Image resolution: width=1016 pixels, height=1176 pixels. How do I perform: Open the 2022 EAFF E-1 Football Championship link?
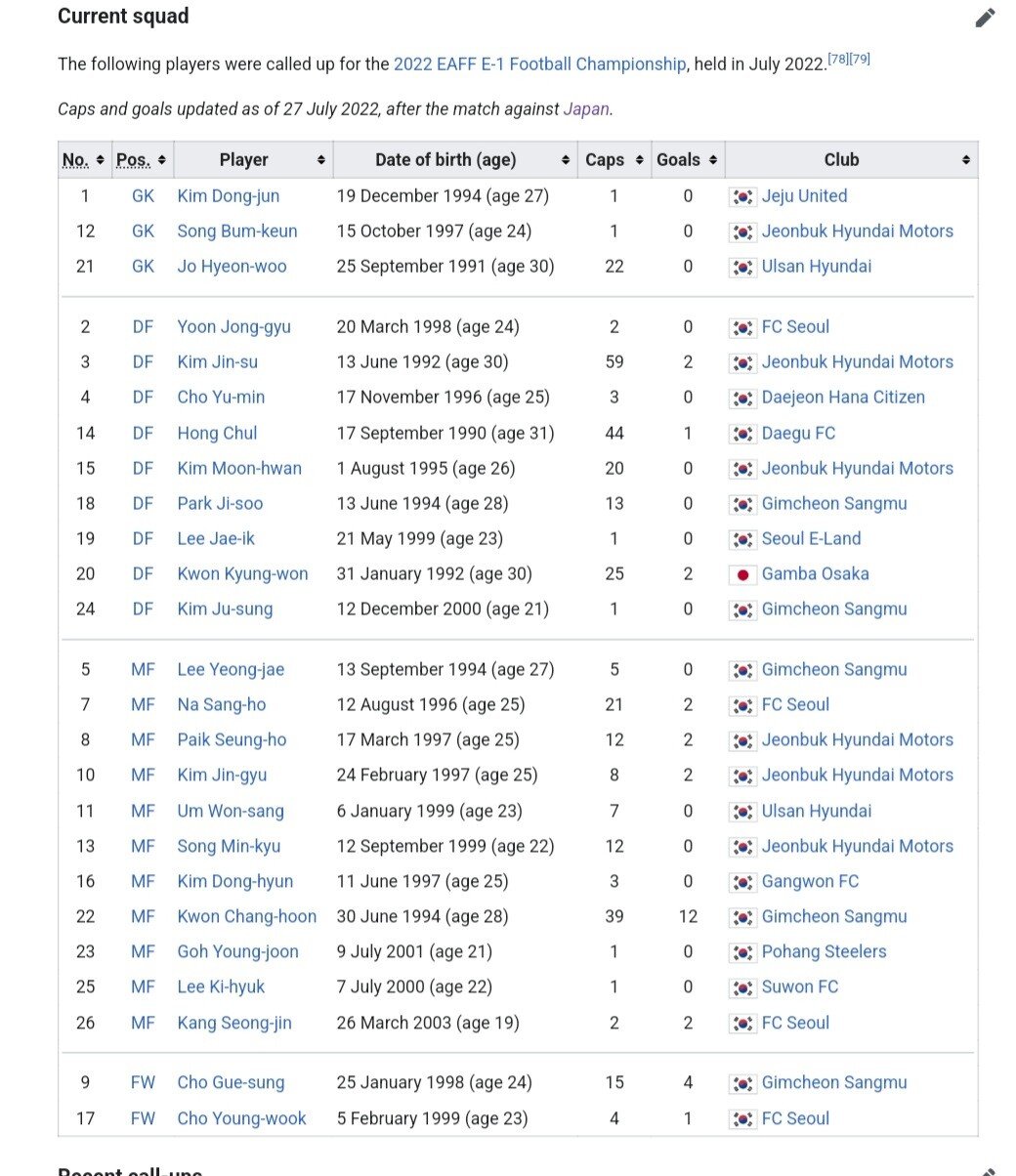[x=539, y=64]
